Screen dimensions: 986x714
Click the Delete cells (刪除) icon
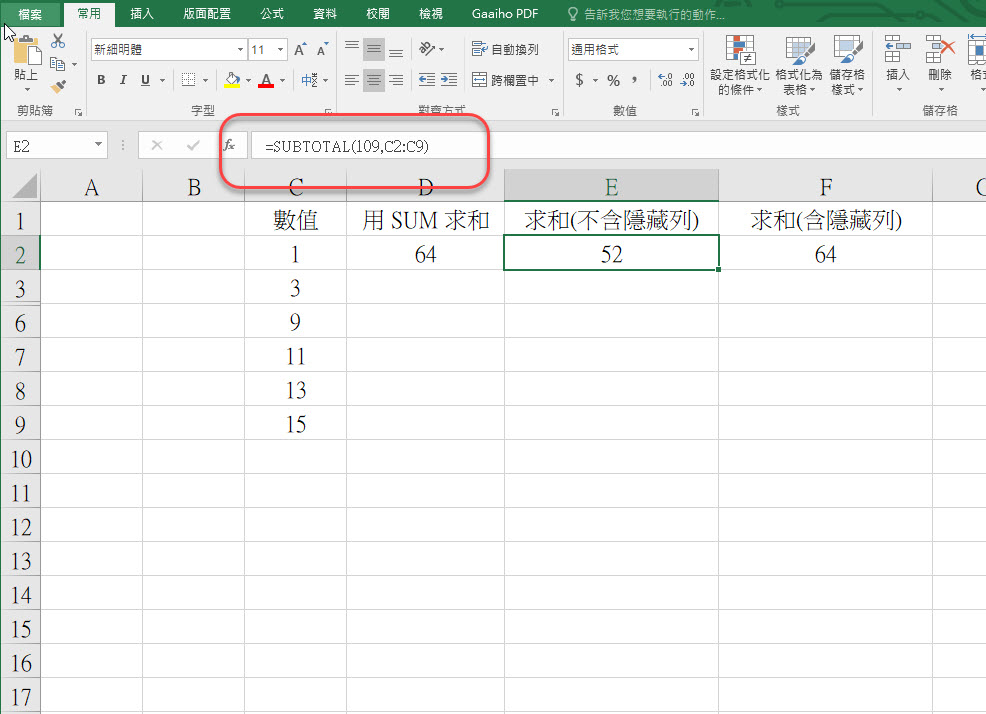click(x=940, y=50)
